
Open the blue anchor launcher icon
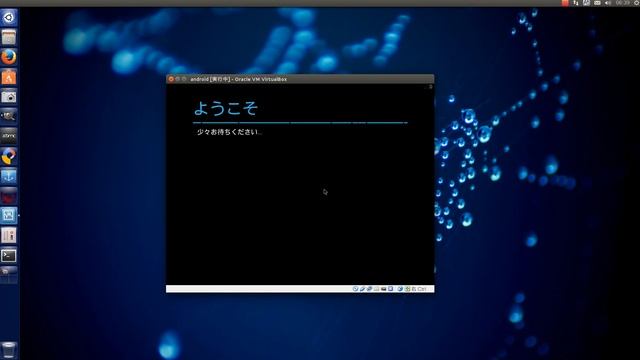[x=9, y=176]
